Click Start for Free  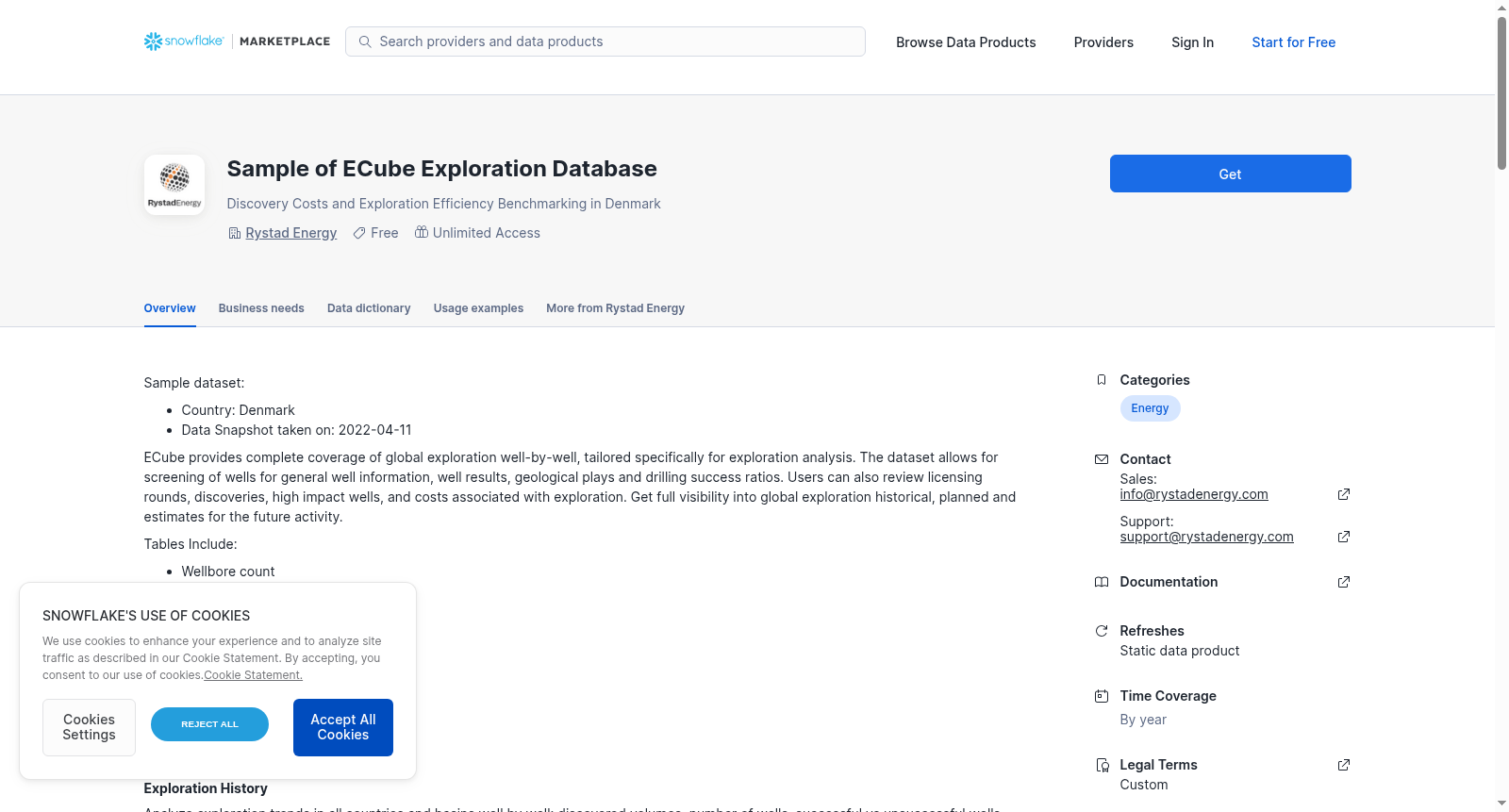point(1293,42)
